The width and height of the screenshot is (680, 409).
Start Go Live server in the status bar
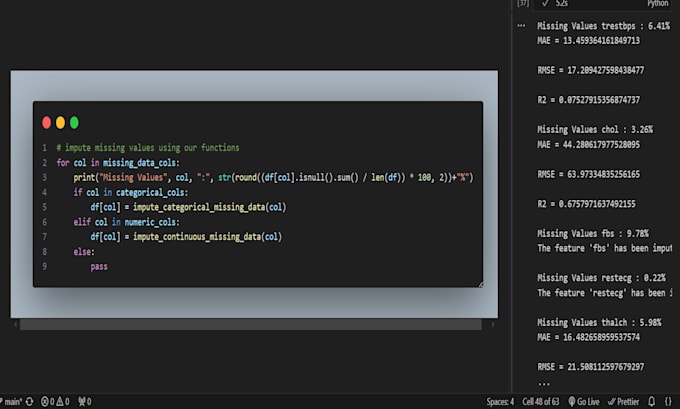[584, 402]
